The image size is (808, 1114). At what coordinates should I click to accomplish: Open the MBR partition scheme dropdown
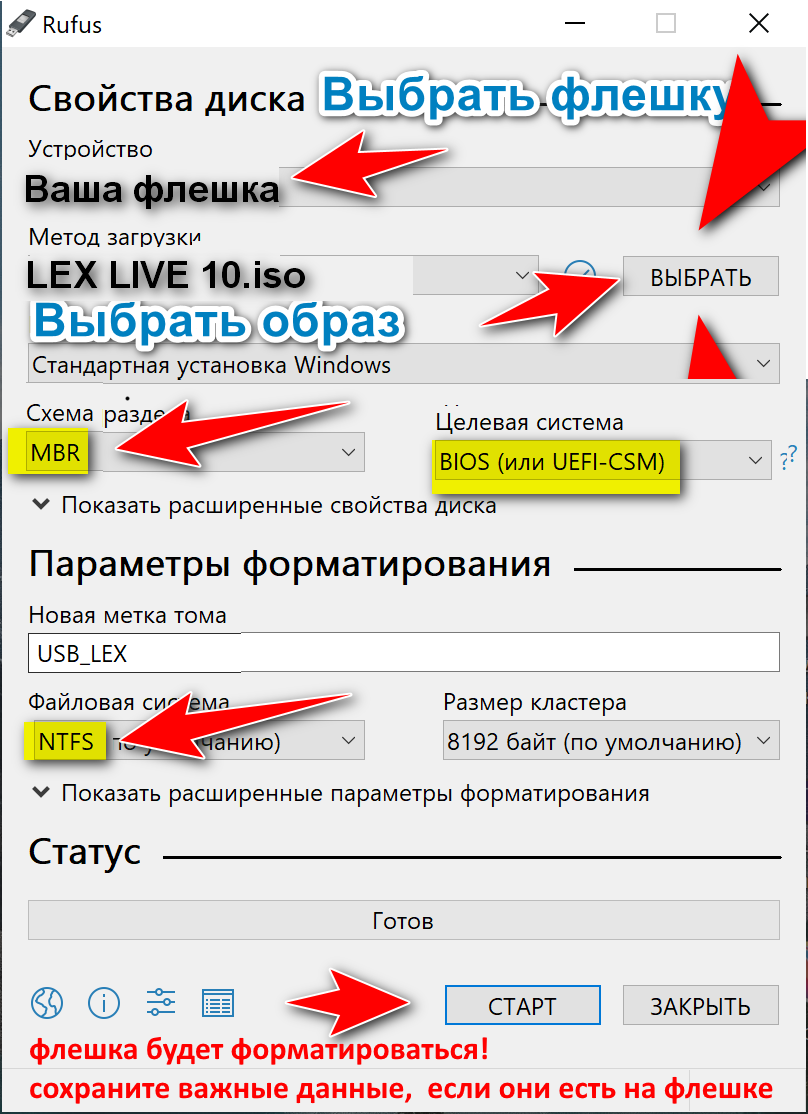coord(196,452)
